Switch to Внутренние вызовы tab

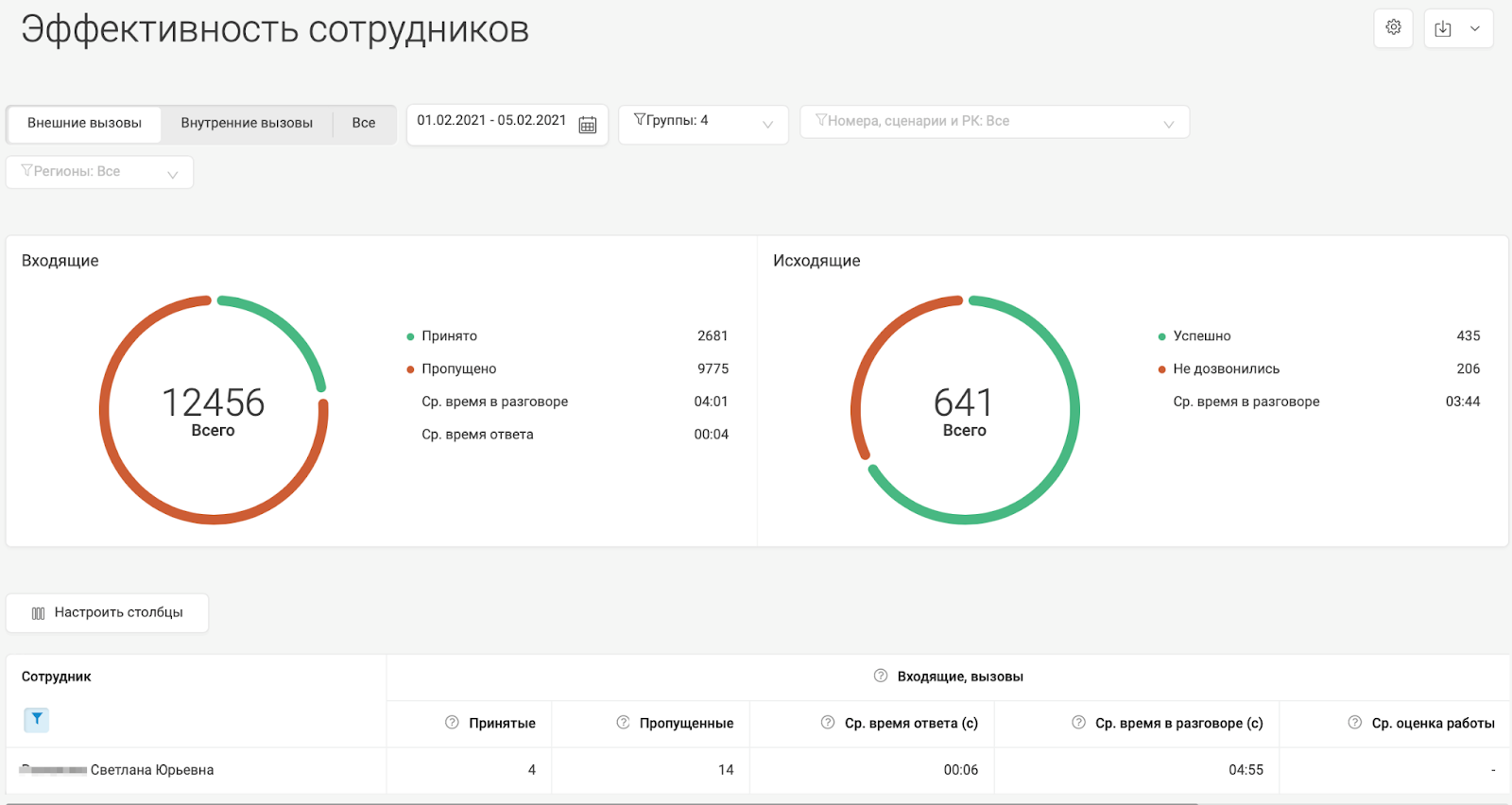pyautogui.click(x=247, y=123)
